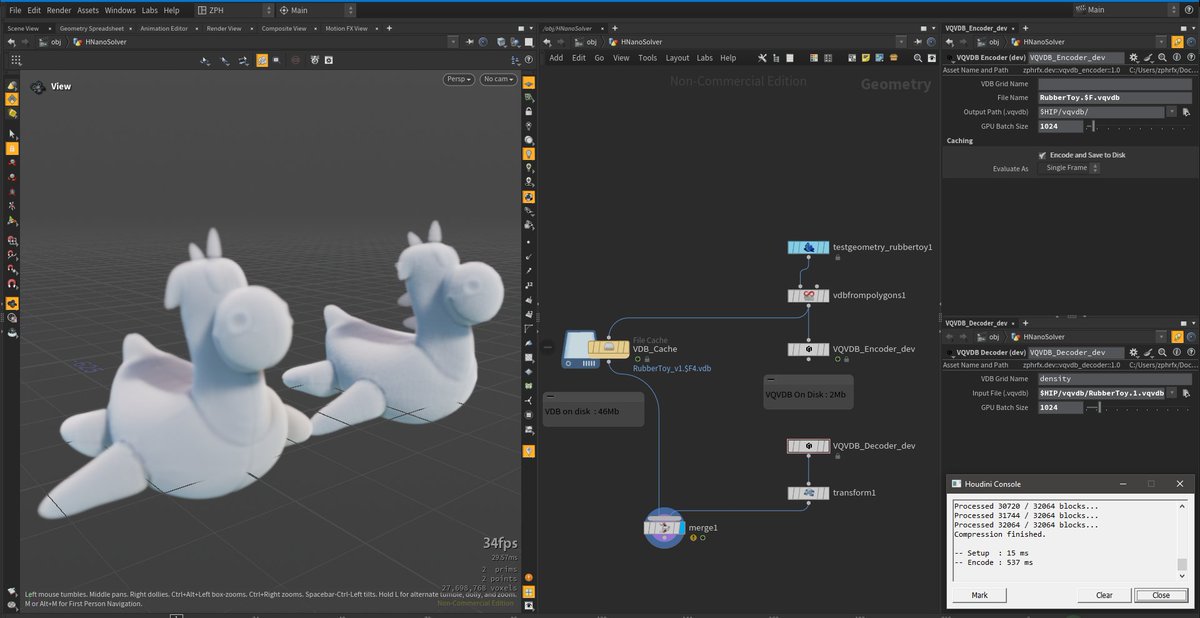Open the VQVDB Encoder gear settings menu
The height and width of the screenshot is (618, 1200).
(1133, 58)
